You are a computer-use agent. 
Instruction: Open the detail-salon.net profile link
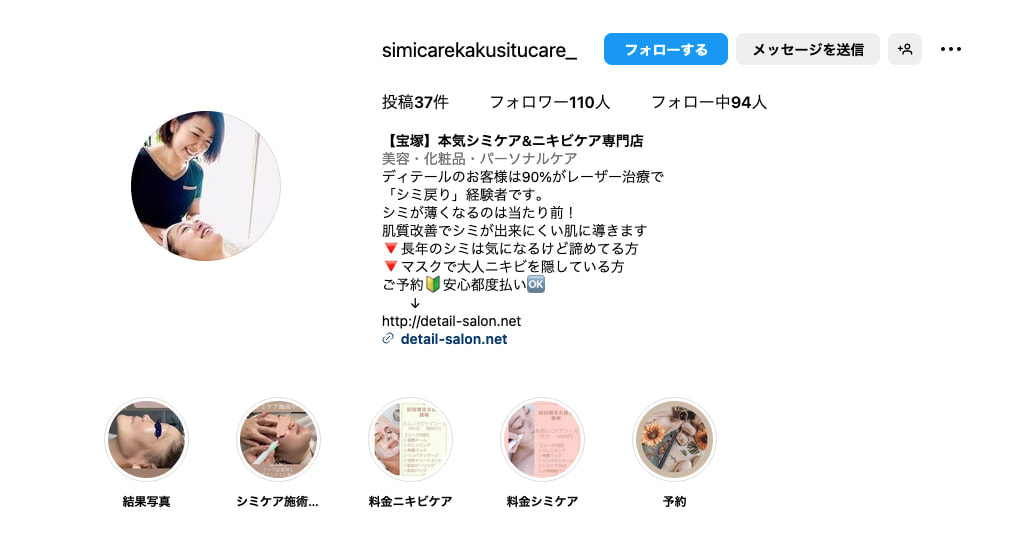453,339
